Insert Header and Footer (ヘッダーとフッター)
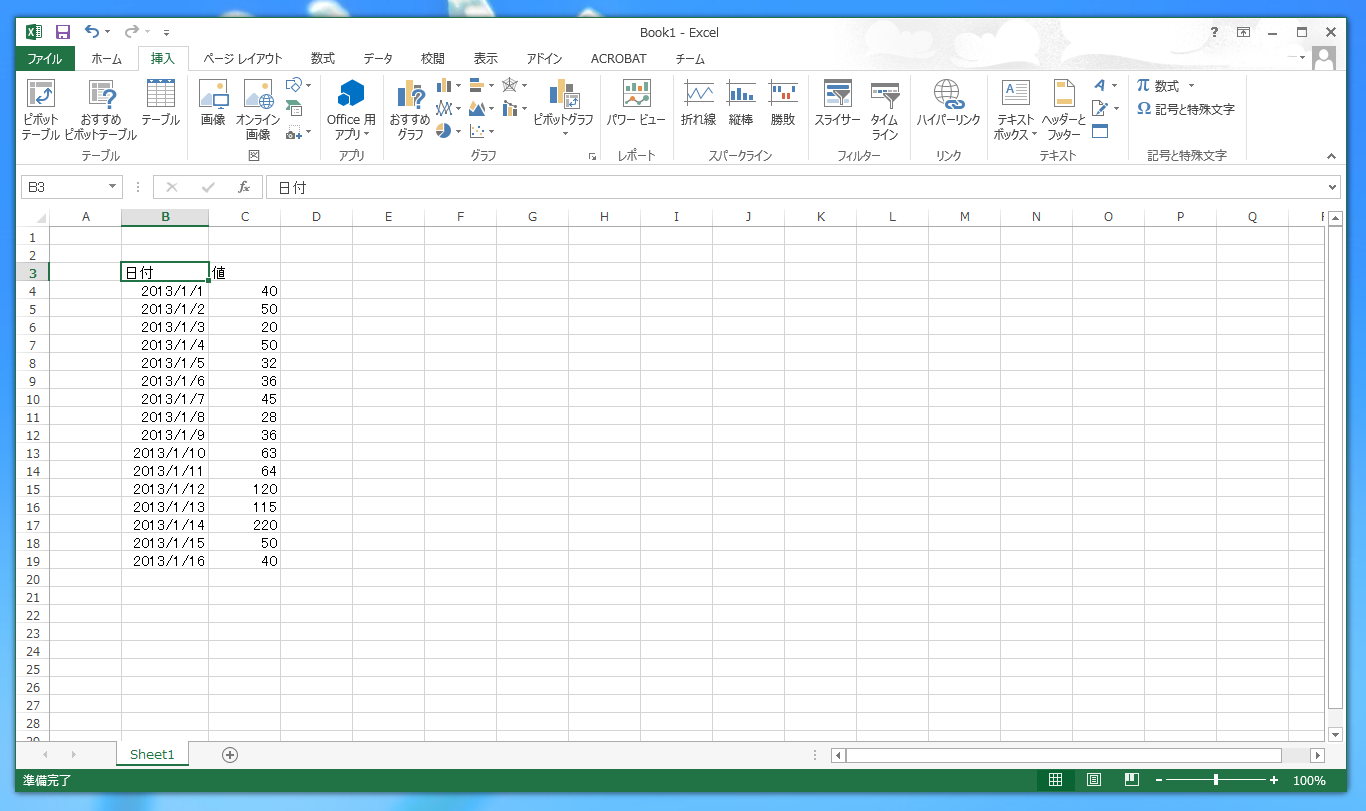1366x811 pixels. 1064,110
